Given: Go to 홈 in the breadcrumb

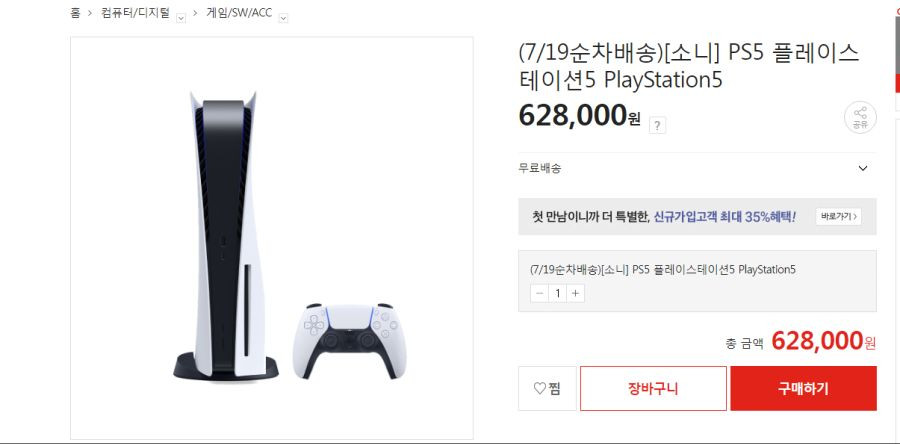Looking at the screenshot, I should tap(75, 13).
